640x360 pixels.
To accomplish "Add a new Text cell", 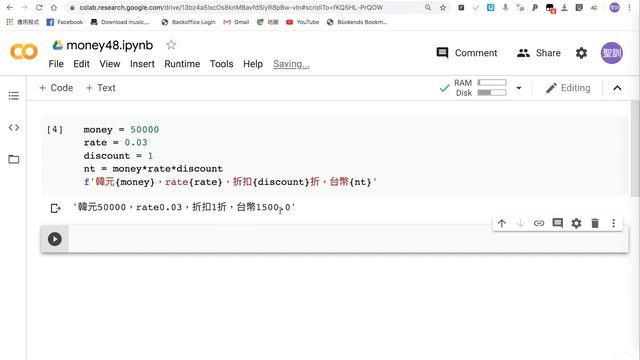I will [x=100, y=88].
